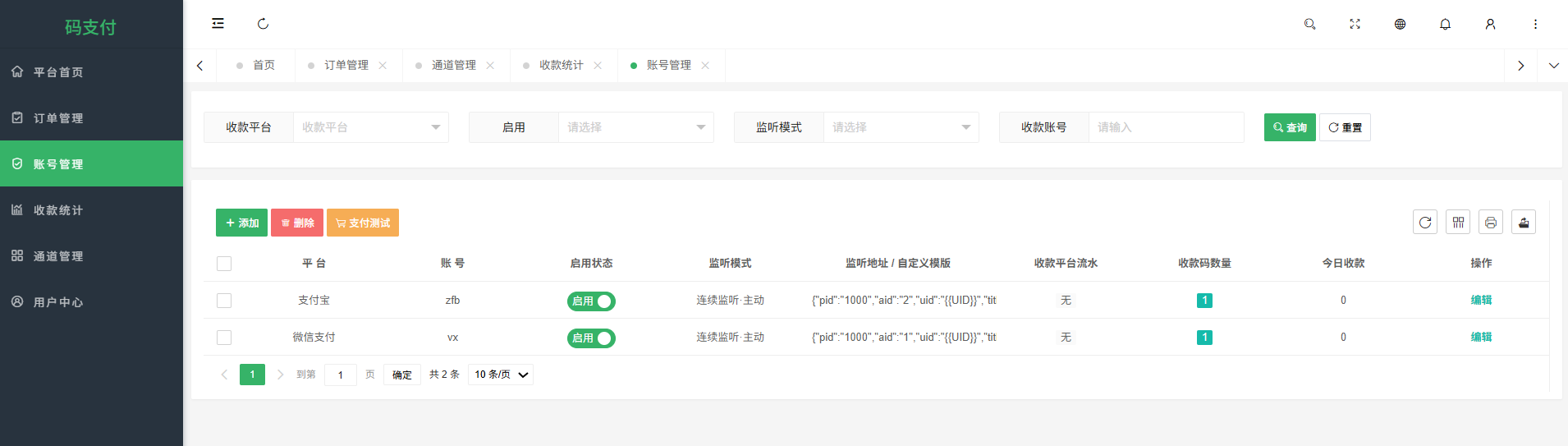Open the notifications bell icon
The height and width of the screenshot is (446, 1568).
pyautogui.click(x=1445, y=24)
